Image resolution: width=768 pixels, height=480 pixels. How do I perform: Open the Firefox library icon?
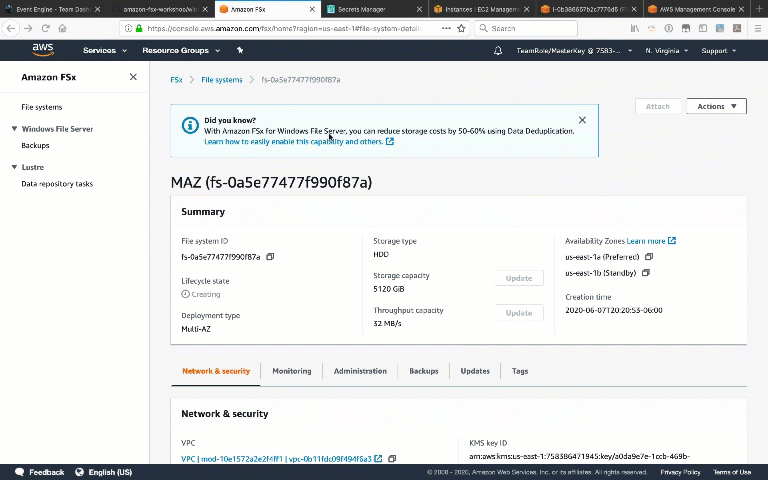coord(635,28)
